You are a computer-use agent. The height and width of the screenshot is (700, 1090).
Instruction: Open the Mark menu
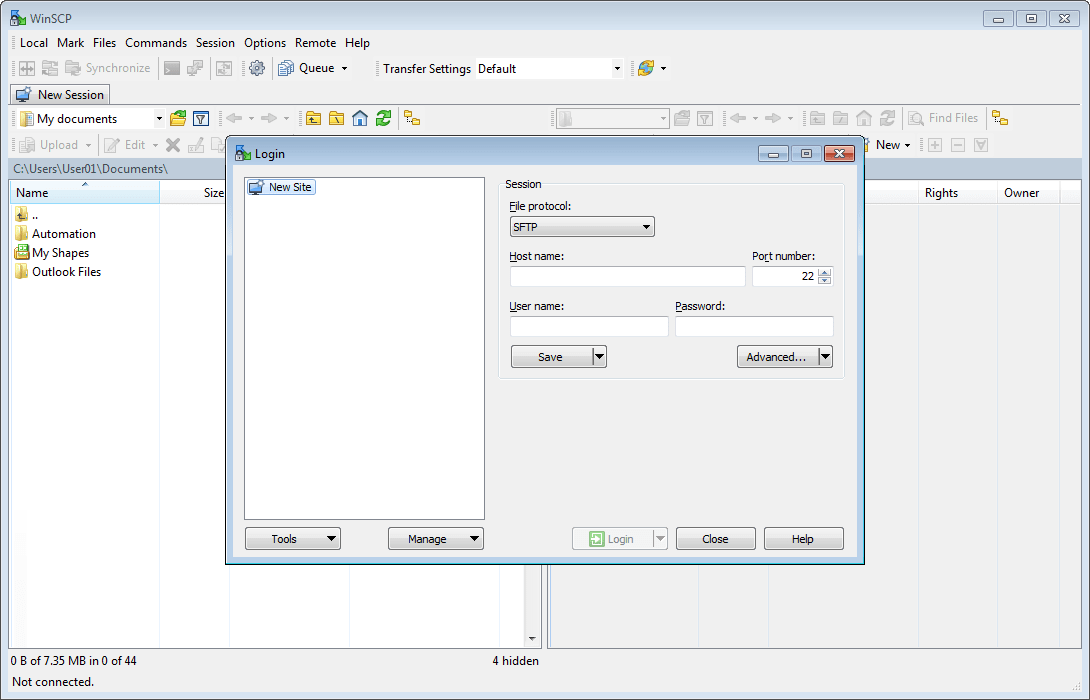[x=71, y=43]
